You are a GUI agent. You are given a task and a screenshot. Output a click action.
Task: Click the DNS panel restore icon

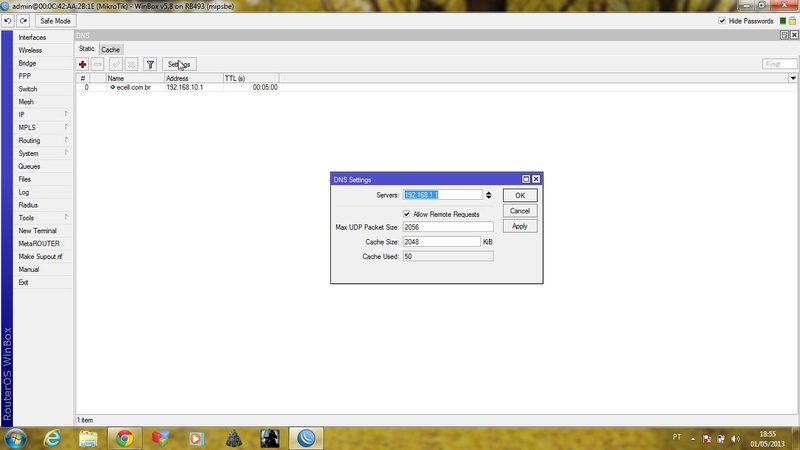[x=784, y=35]
